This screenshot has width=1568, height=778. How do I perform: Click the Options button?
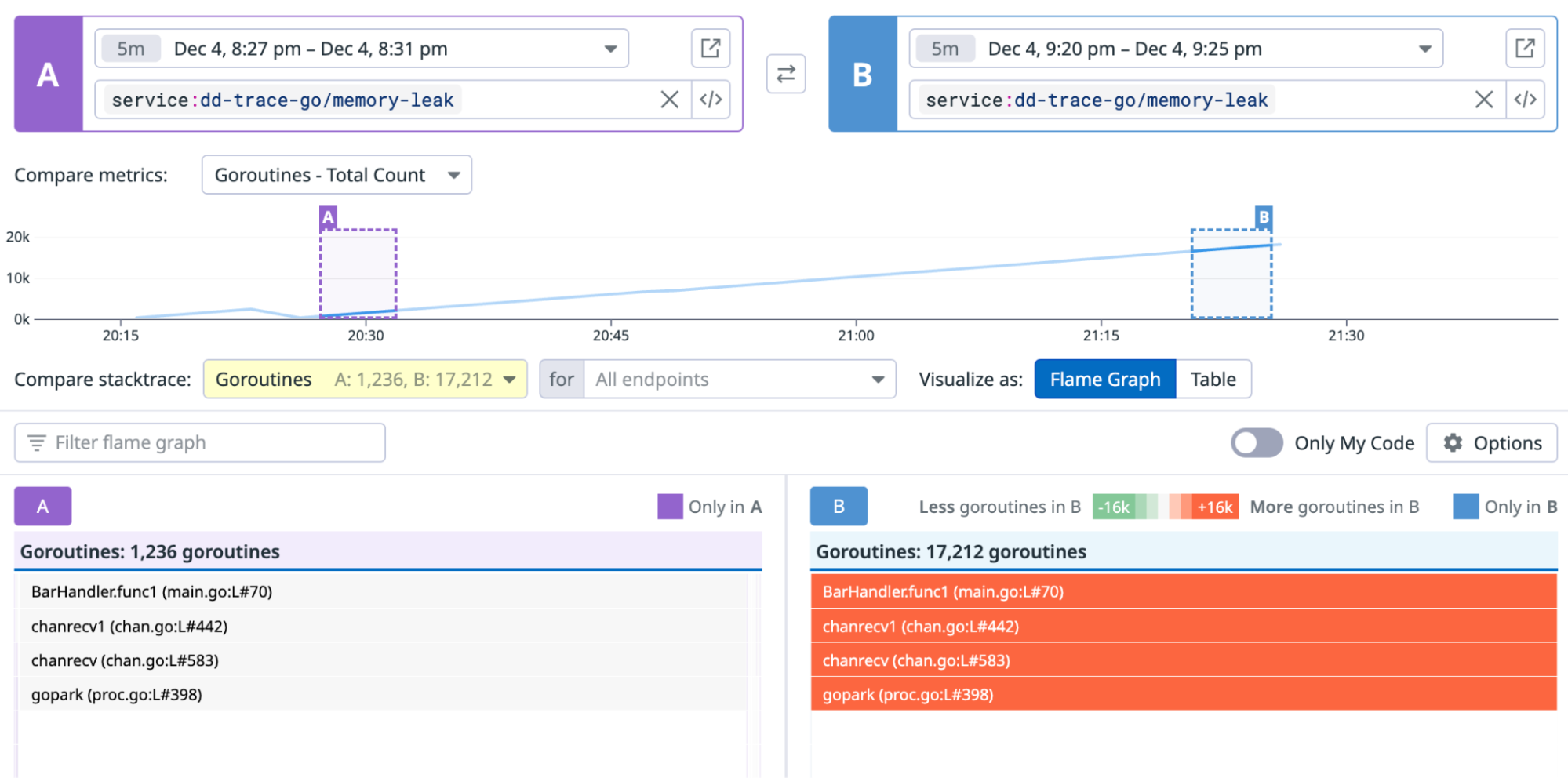pos(1492,442)
